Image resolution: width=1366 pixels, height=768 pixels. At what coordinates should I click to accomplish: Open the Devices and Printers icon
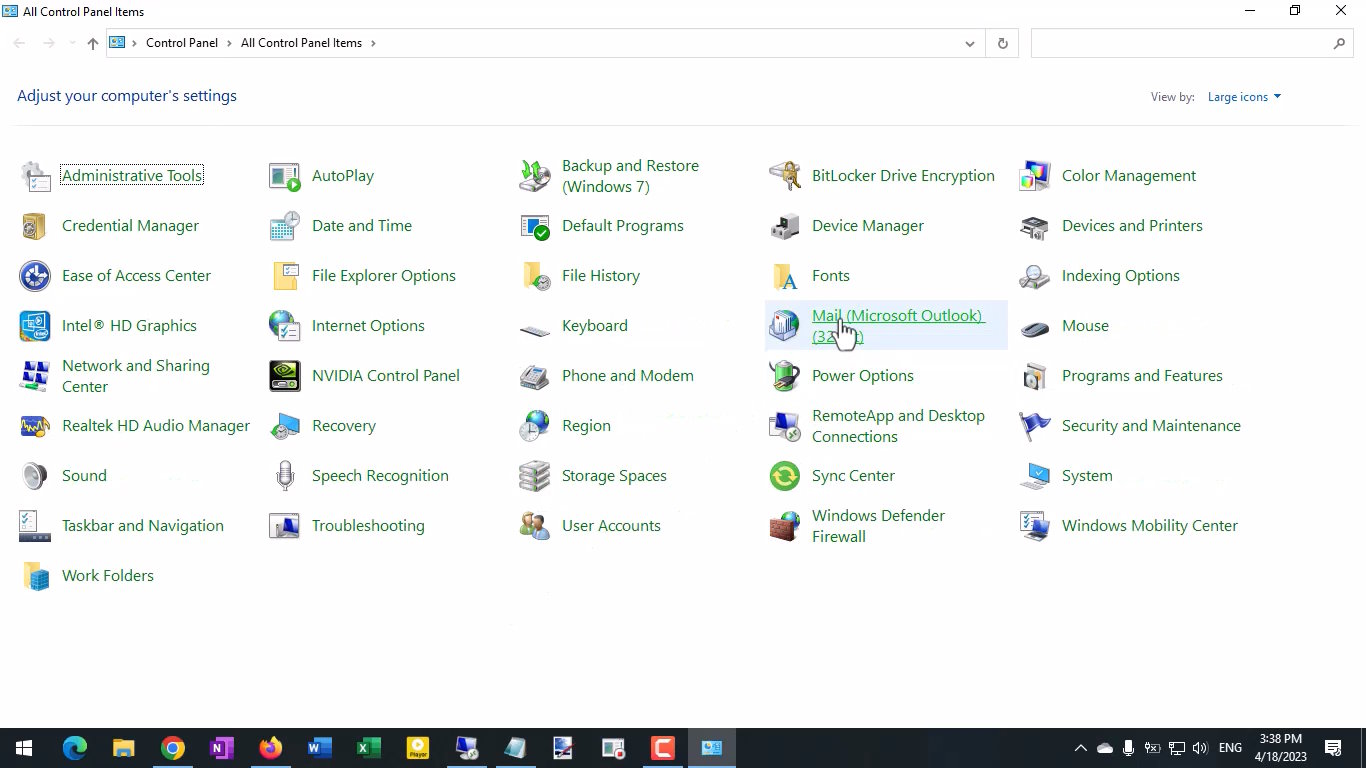(x=1035, y=226)
